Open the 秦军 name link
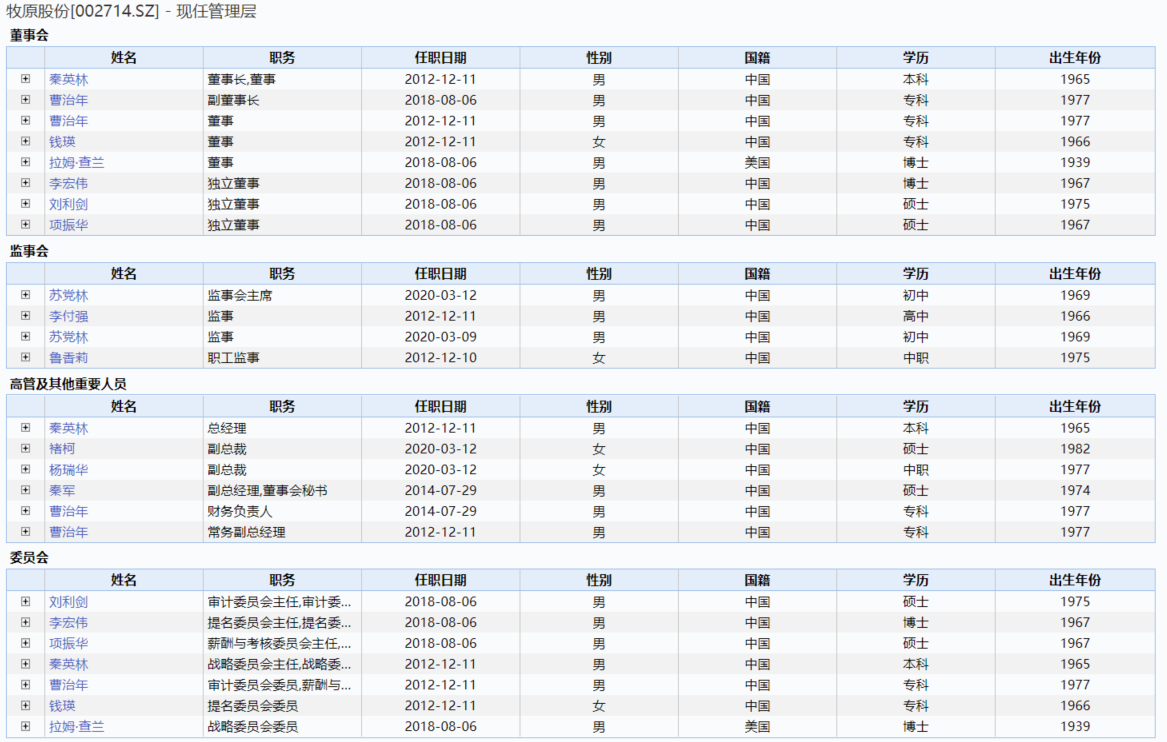This screenshot has width=1167, height=742. 63,491
